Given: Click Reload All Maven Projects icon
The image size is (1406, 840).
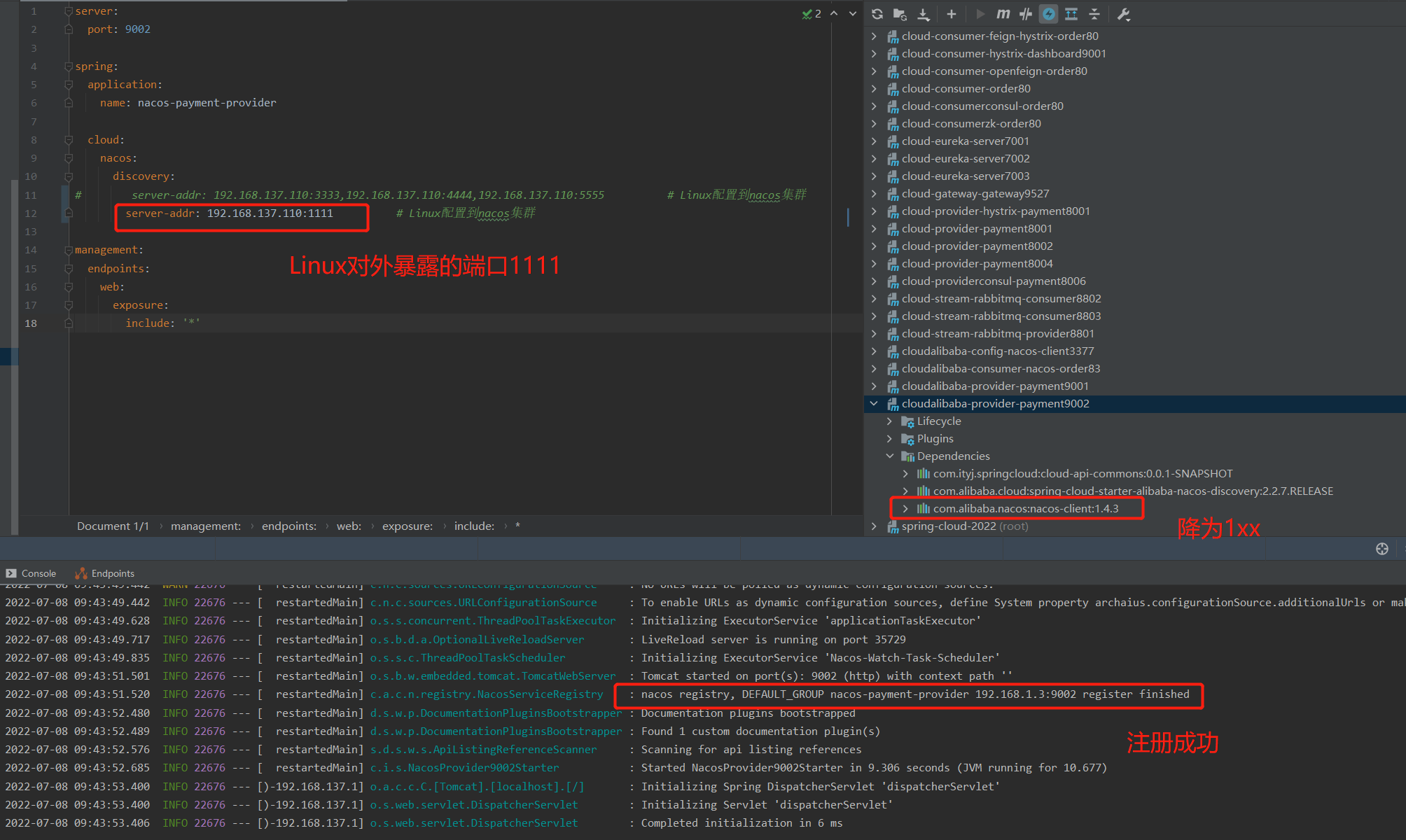Looking at the screenshot, I should (x=877, y=14).
